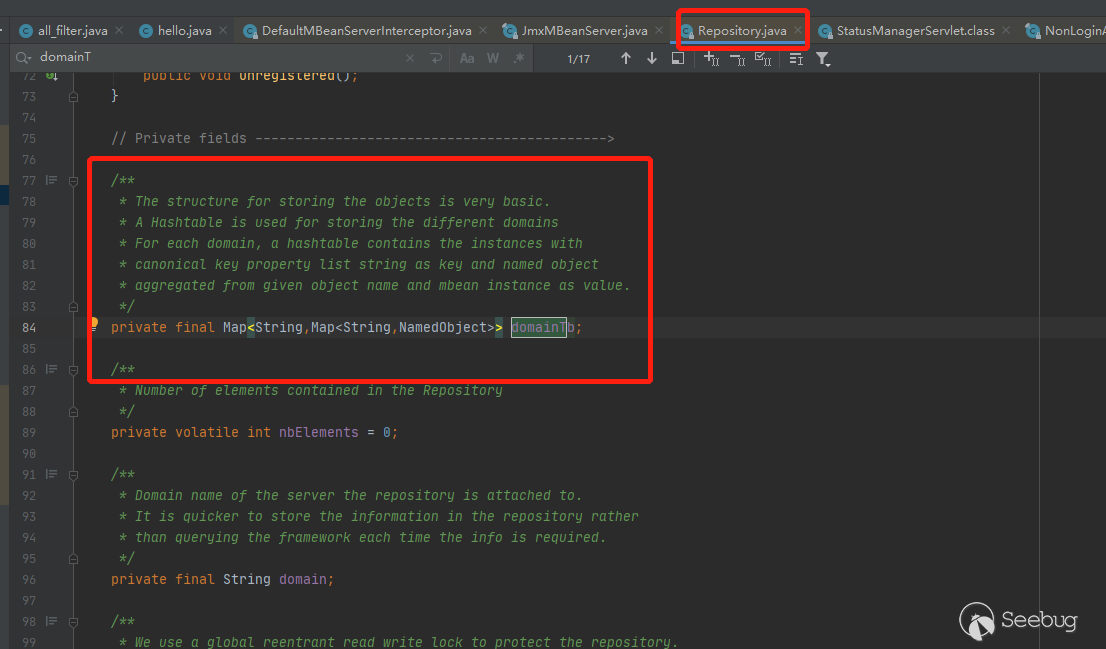Image resolution: width=1106 pixels, height=649 pixels.
Task: Click the Private fields comment line
Action: [363, 138]
